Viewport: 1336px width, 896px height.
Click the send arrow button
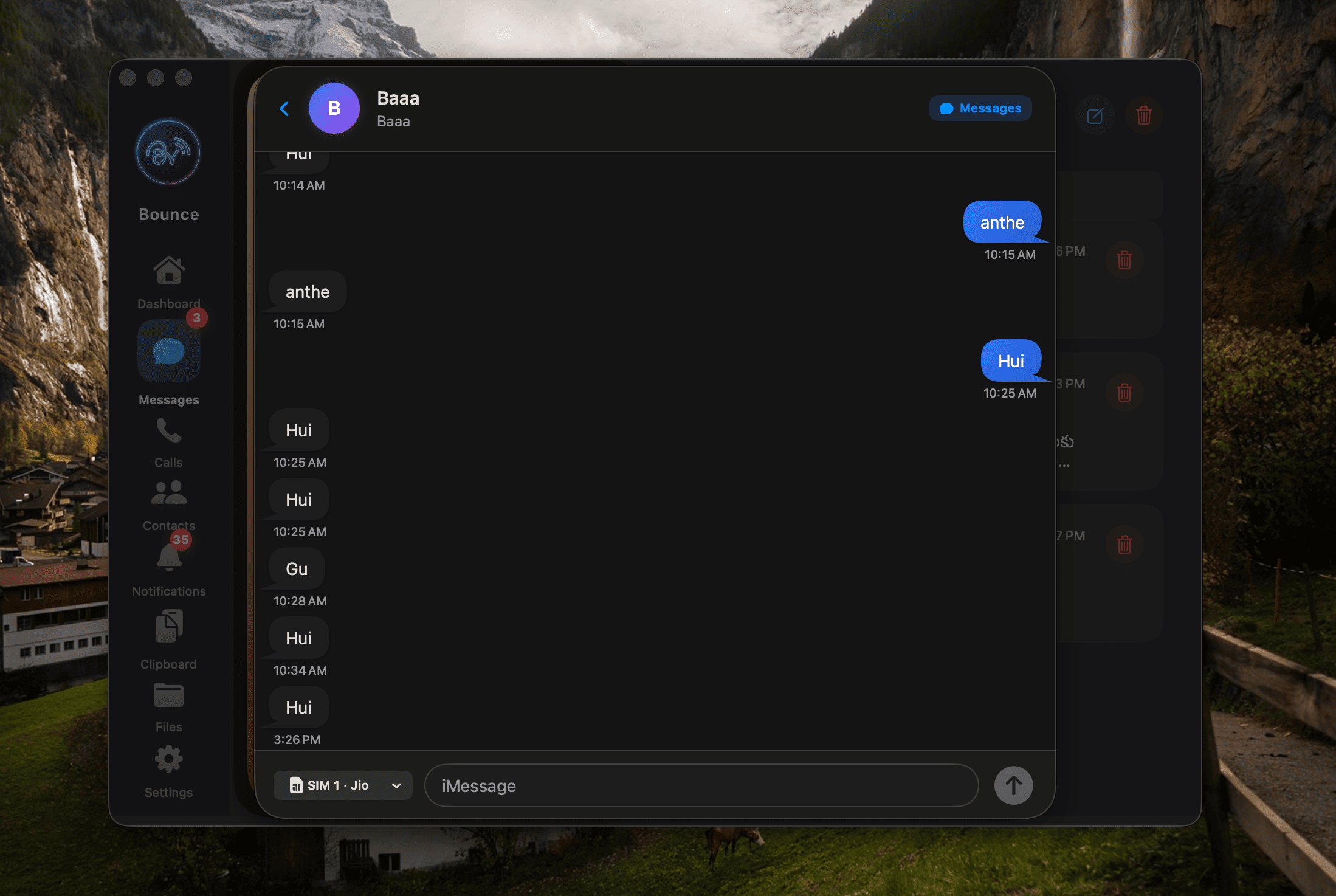1013,785
